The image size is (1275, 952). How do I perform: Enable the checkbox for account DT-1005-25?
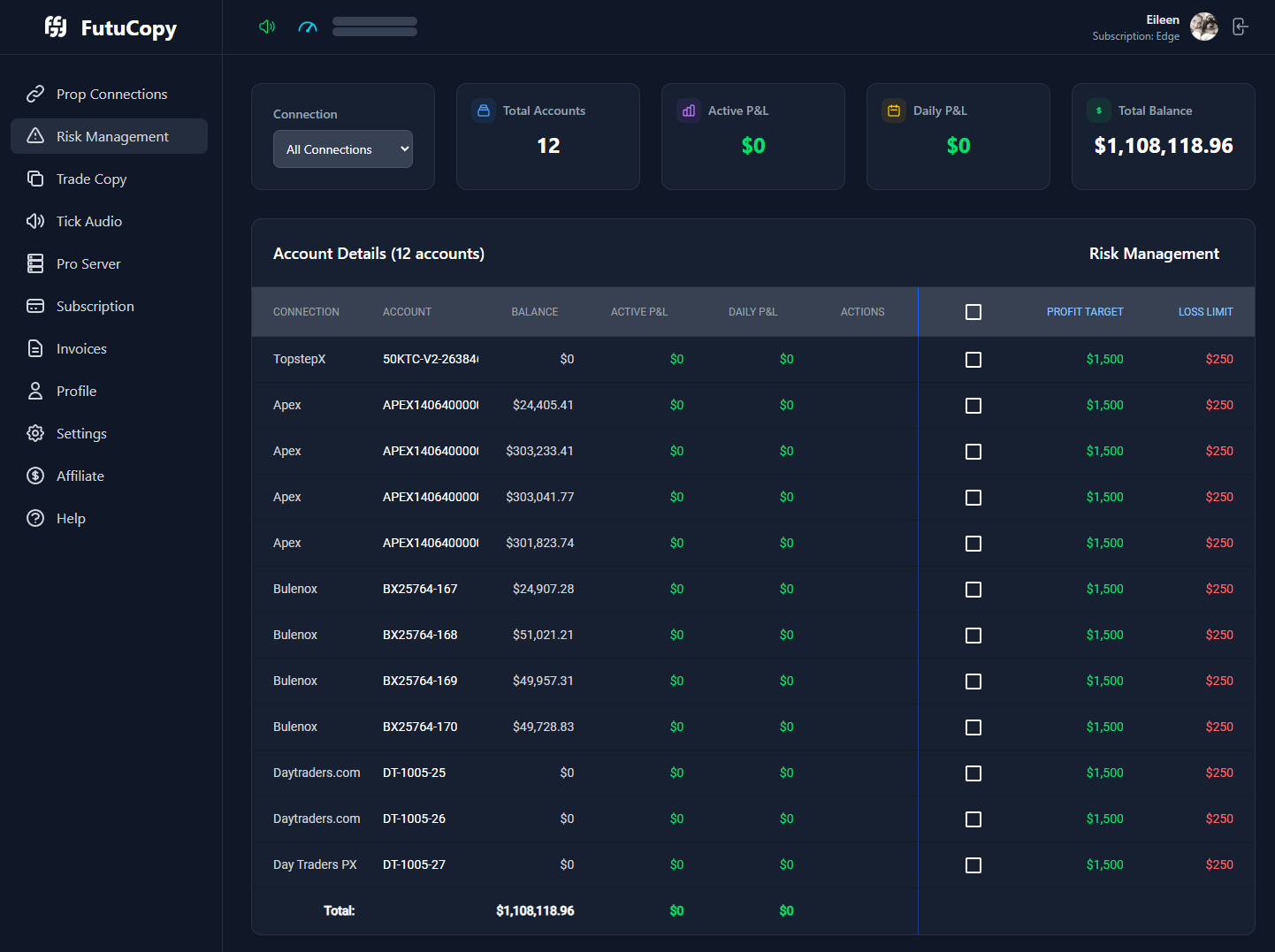pyautogui.click(x=973, y=773)
